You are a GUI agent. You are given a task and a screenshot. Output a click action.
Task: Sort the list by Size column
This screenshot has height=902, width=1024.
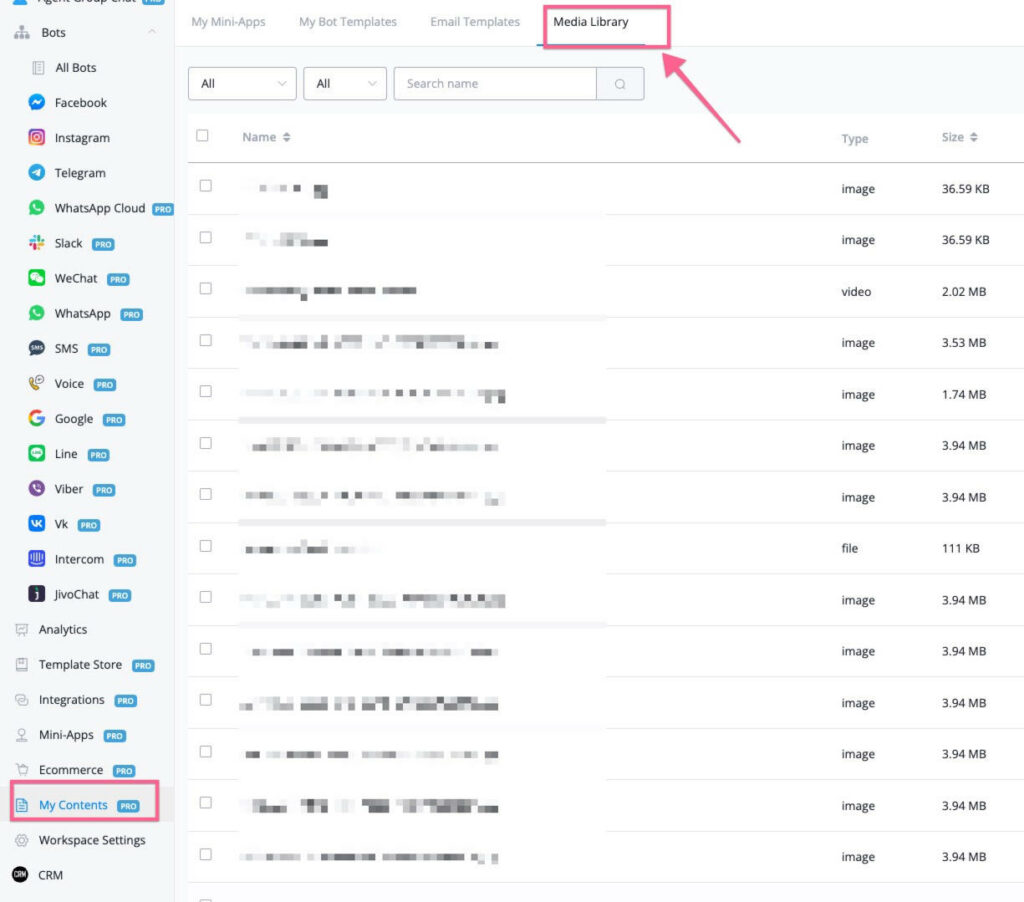(959, 138)
